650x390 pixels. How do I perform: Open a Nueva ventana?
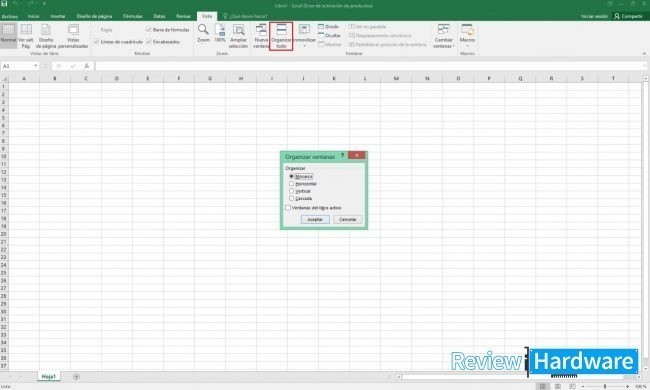click(261, 36)
